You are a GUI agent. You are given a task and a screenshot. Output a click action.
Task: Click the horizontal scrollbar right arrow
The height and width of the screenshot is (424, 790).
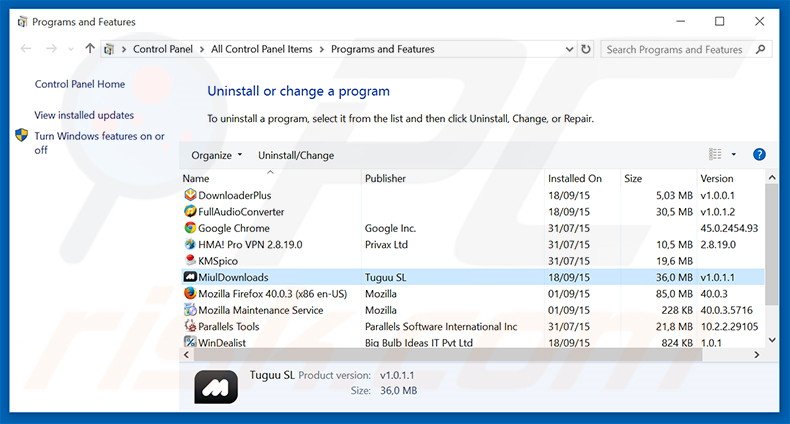[757, 355]
